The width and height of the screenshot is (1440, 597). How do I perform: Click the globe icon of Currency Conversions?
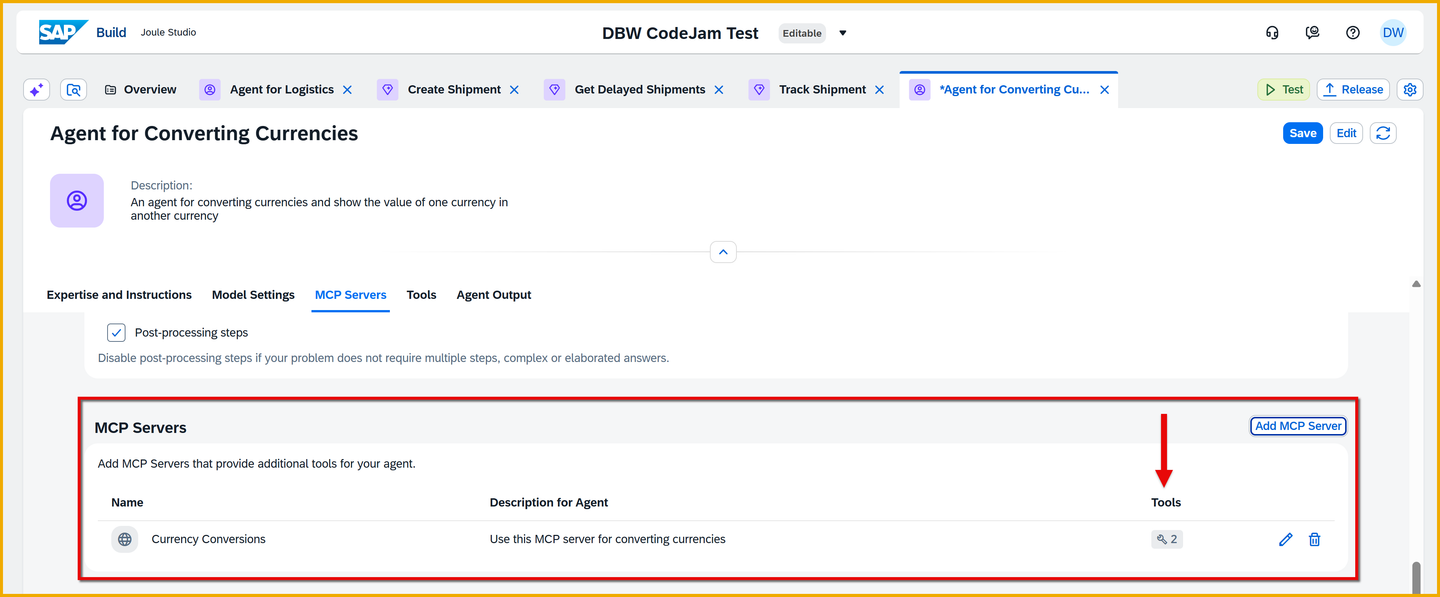125,540
